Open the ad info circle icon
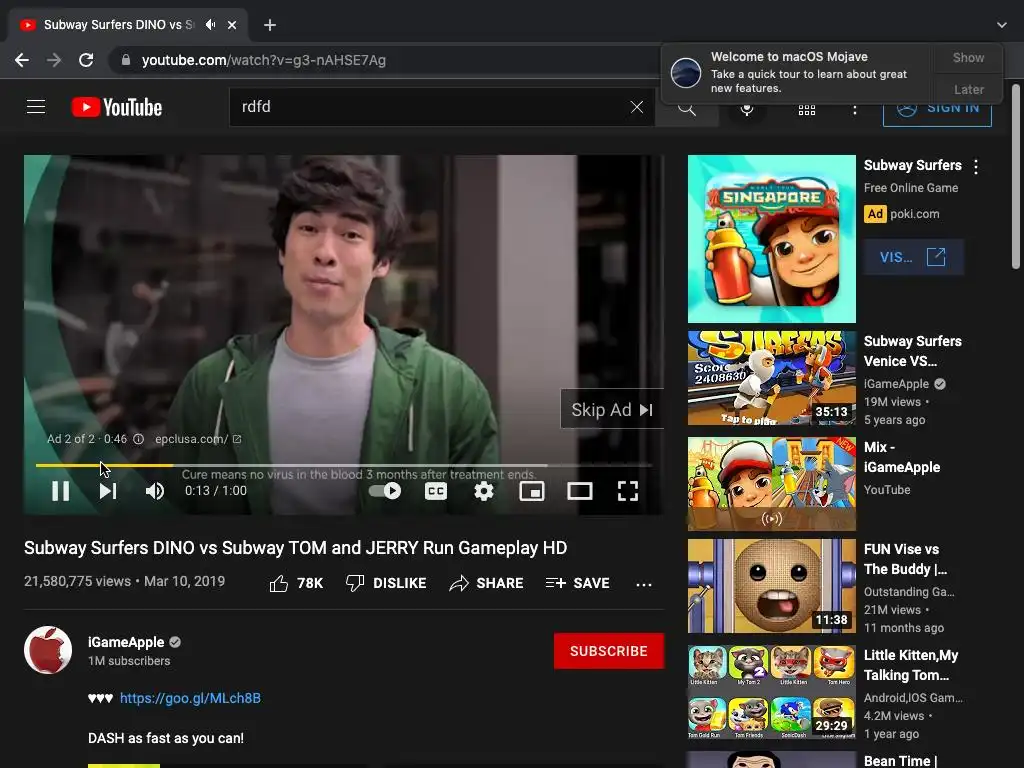 (x=138, y=439)
